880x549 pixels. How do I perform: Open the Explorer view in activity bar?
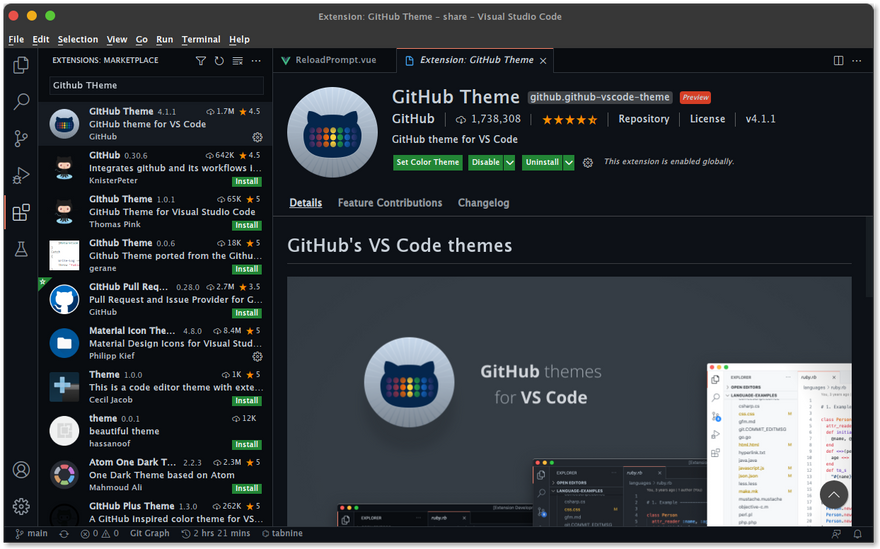pos(21,66)
